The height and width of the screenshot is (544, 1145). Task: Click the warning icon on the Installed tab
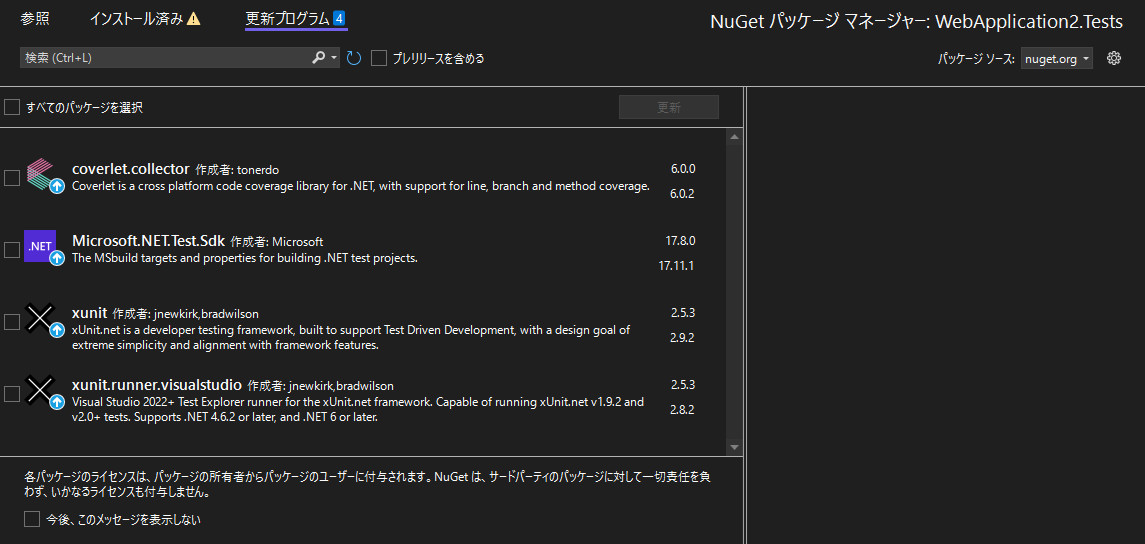tap(194, 19)
